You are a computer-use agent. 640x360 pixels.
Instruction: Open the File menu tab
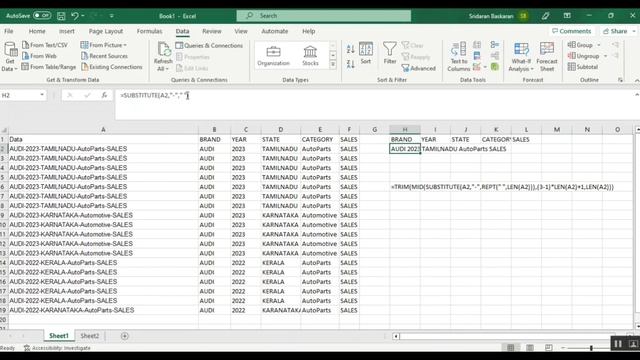(x=9, y=31)
